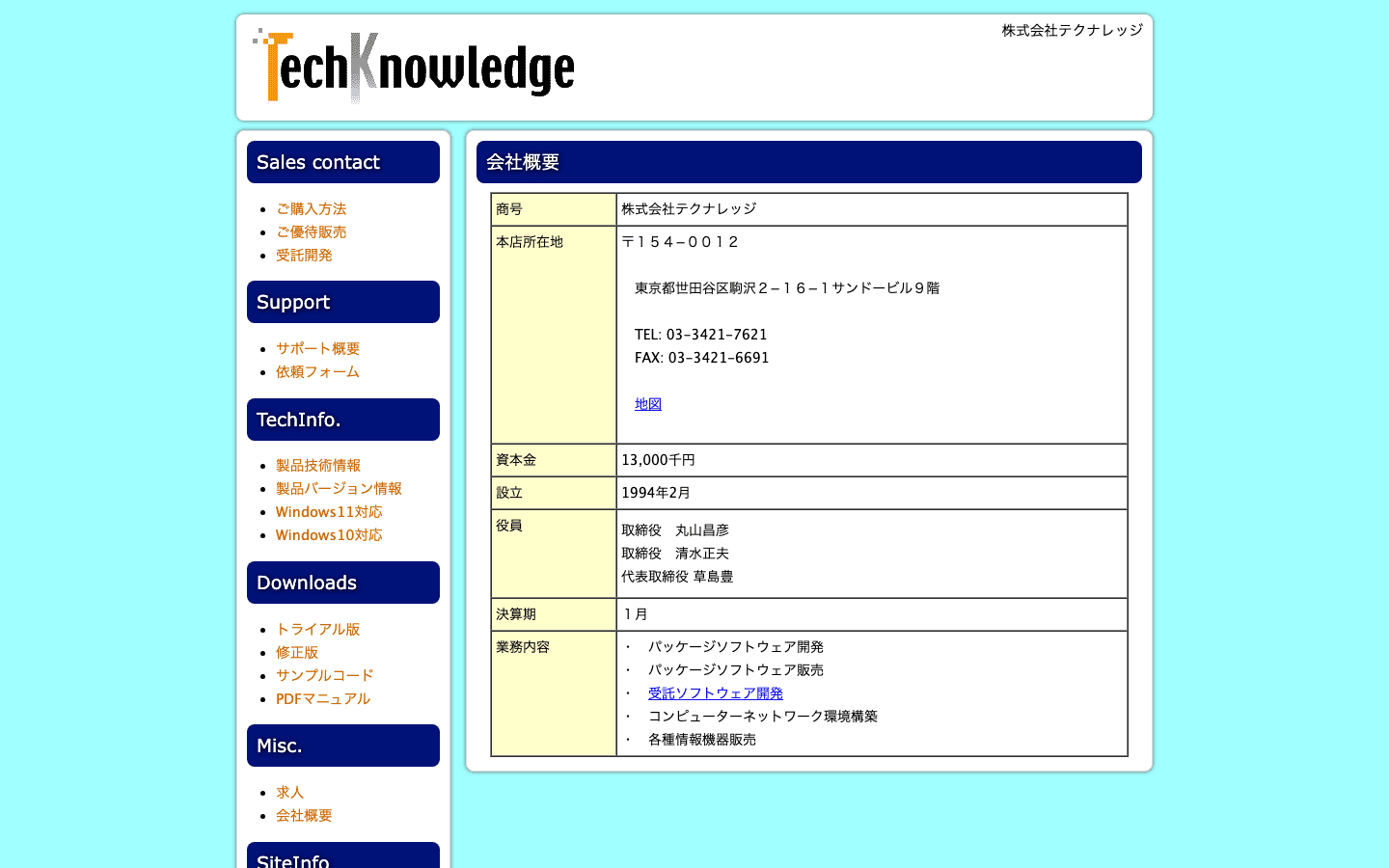Click the 会社概要 page heading

pyautogui.click(x=809, y=162)
